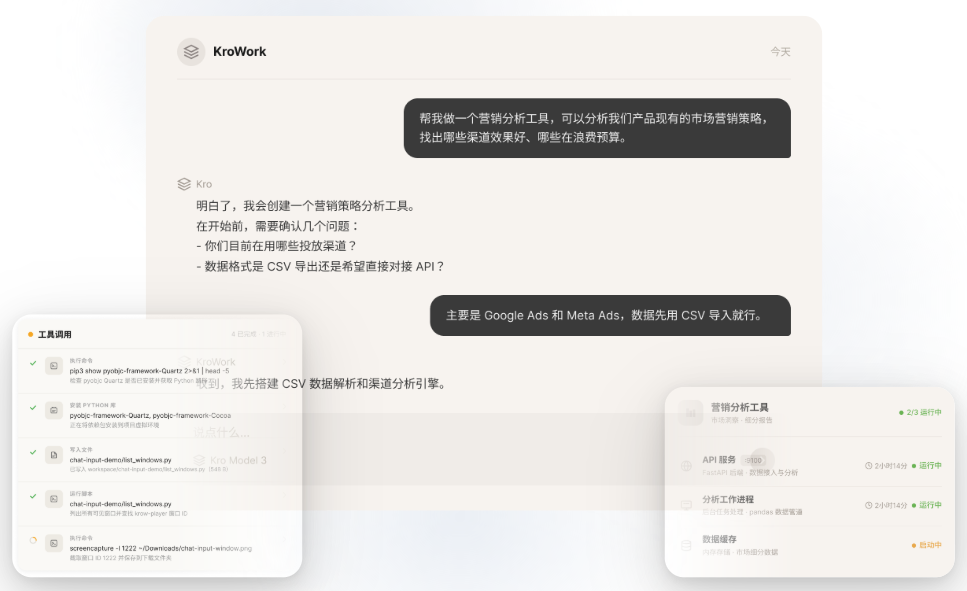Click the terminal icon of screencapture row
Screen dimensions: 967x591
click(54, 543)
